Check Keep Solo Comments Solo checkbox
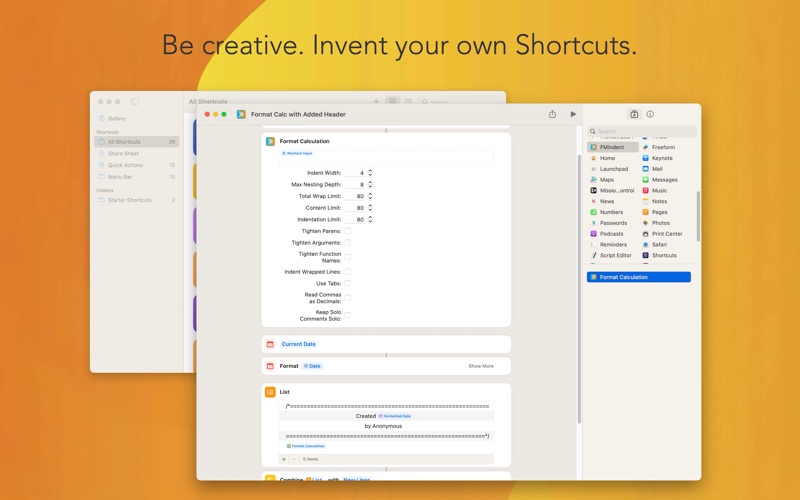Viewport: 800px width, 500px height. coord(347,315)
